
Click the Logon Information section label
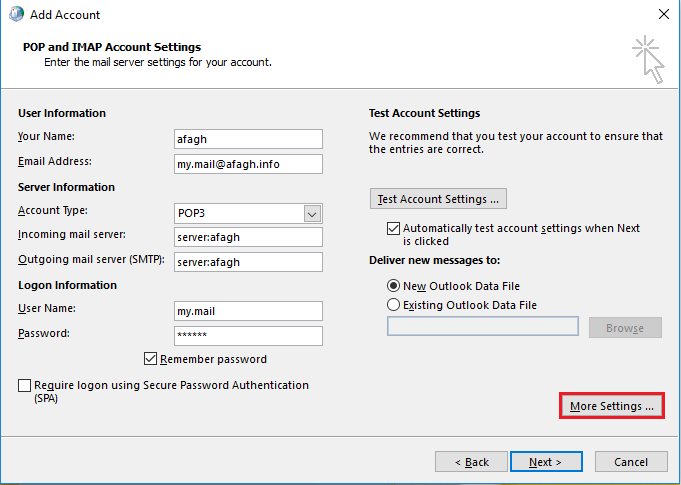[67, 285]
